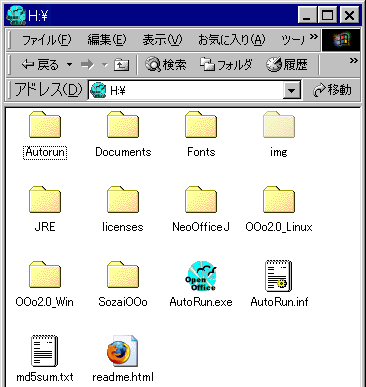Select the NeoOfficeJ folder icon

pyautogui.click(x=201, y=199)
